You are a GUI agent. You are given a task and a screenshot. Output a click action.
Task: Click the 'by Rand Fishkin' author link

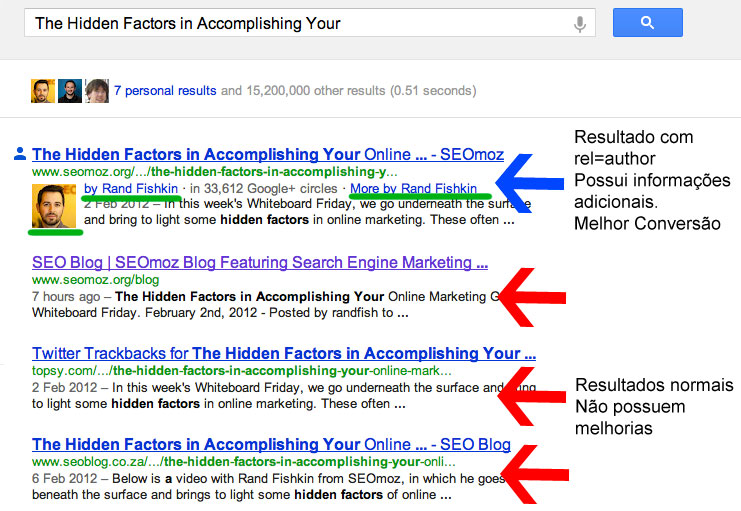click(x=132, y=188)
